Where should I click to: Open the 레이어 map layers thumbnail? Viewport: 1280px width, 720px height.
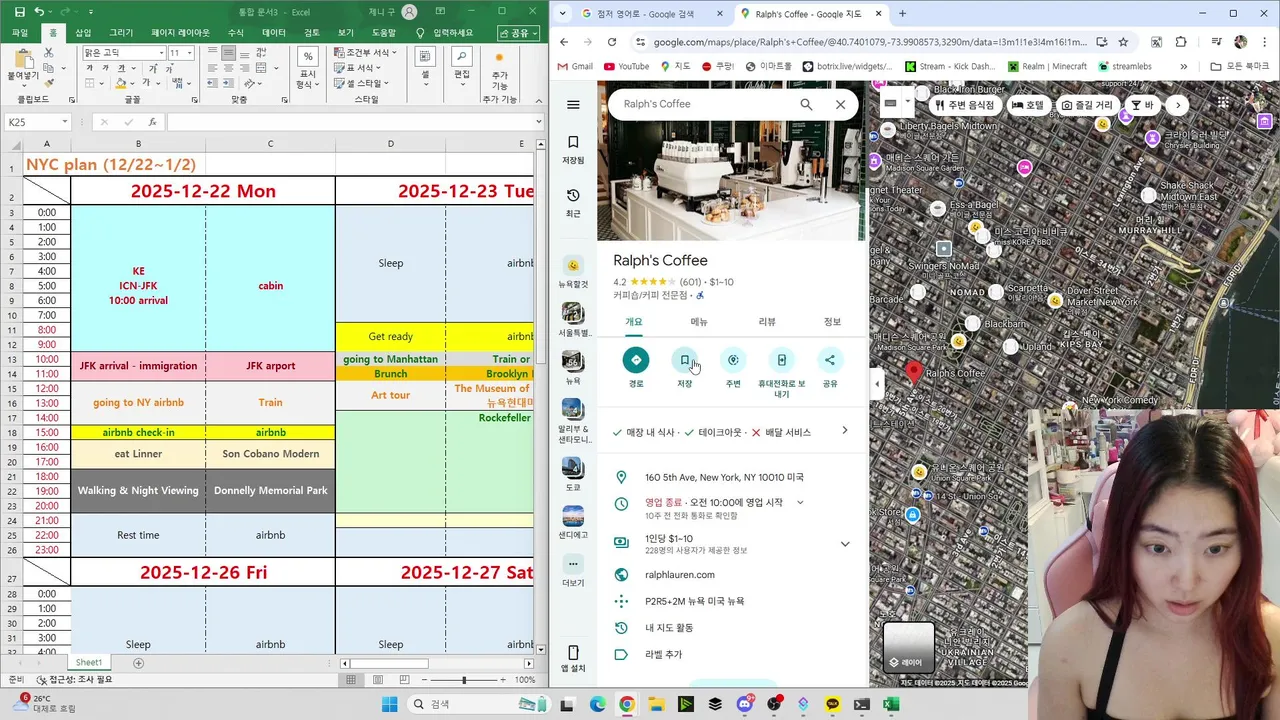[909, 647]
